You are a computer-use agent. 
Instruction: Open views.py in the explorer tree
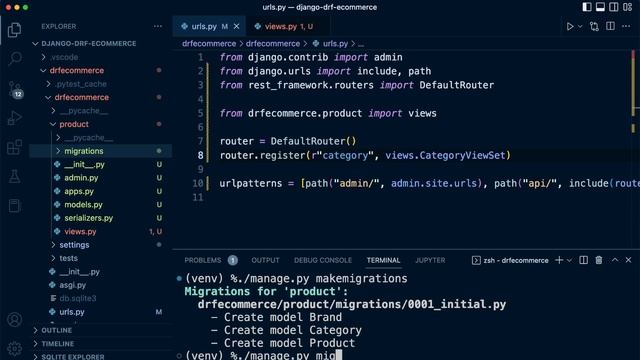point(80,232)
